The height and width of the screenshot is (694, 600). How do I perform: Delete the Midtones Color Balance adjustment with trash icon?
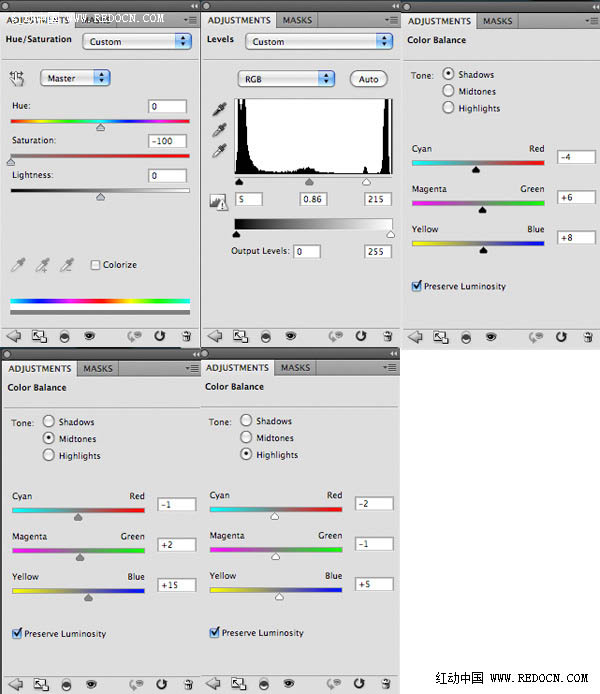[x=188, y=684]
